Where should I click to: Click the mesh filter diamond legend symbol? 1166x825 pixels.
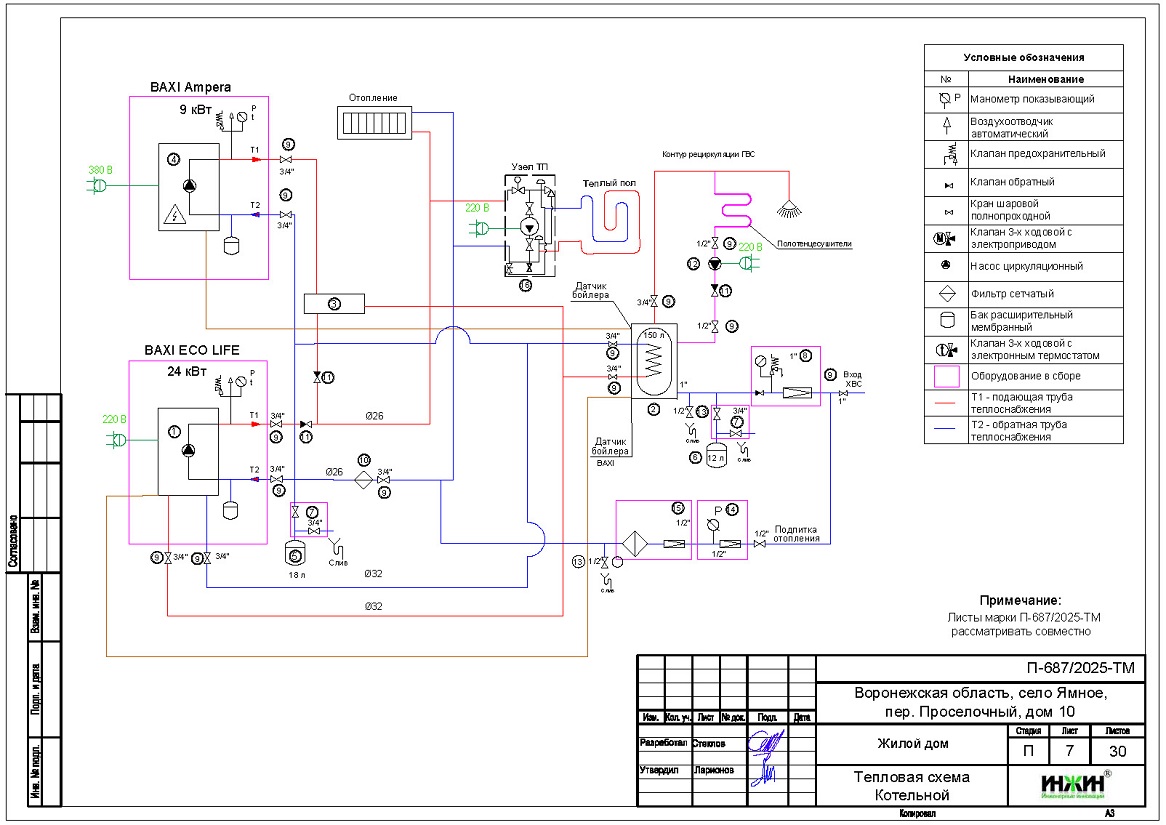pos(944,294)
